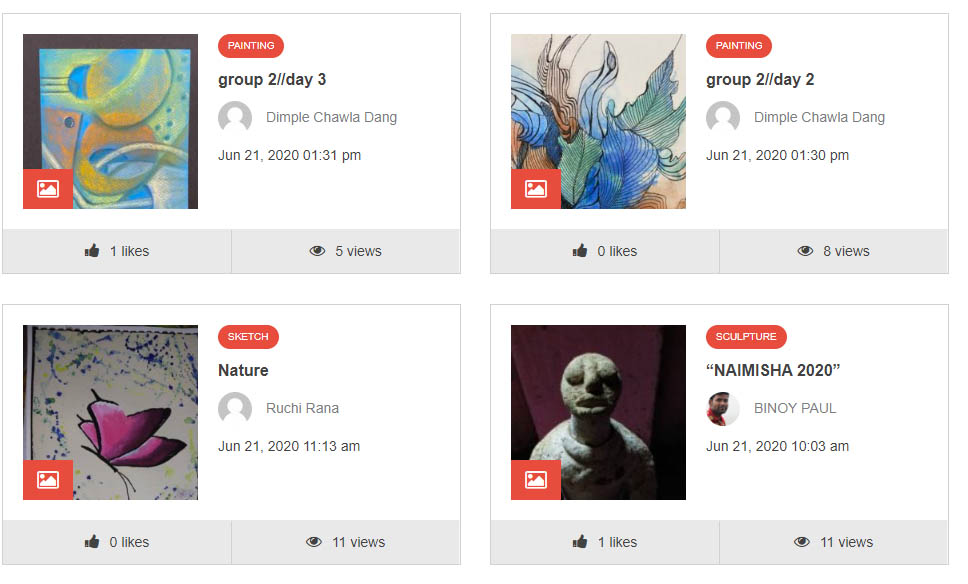This screenshot has width=968, height=584.
Task: Open the group 2//day 2 post title
Action: tap(760, 80)
